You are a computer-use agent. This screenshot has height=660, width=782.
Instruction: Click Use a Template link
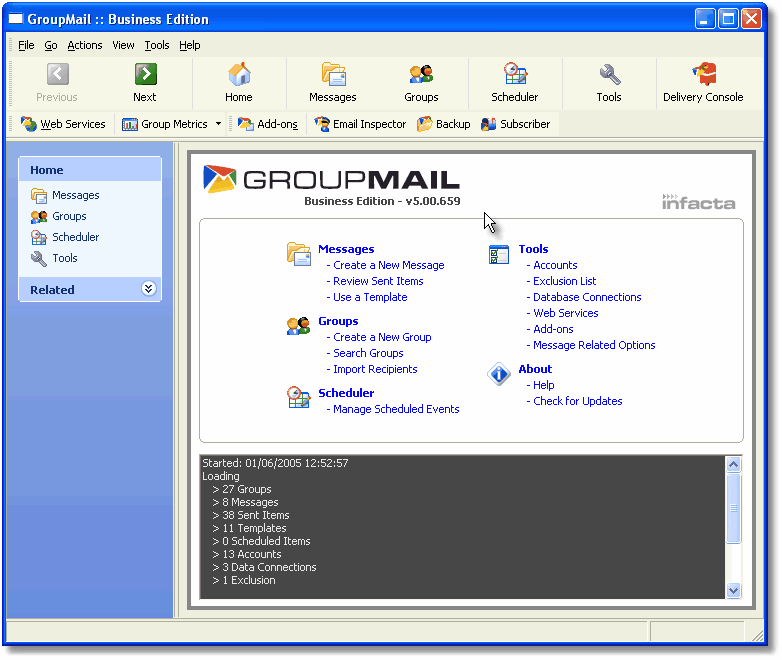click(x=370, y=297)
